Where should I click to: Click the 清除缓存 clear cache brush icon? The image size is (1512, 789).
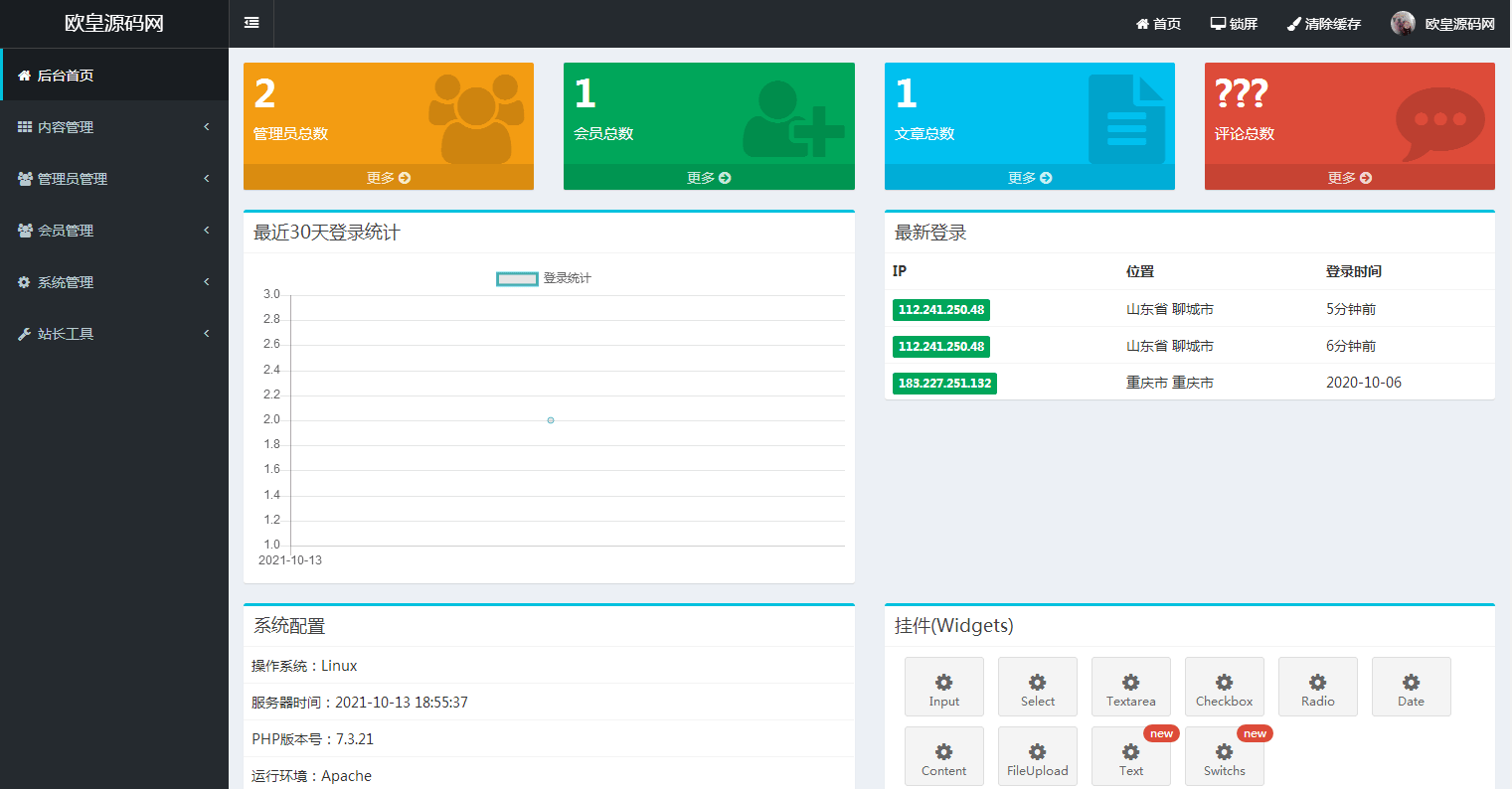click(x=1293, y=24)
